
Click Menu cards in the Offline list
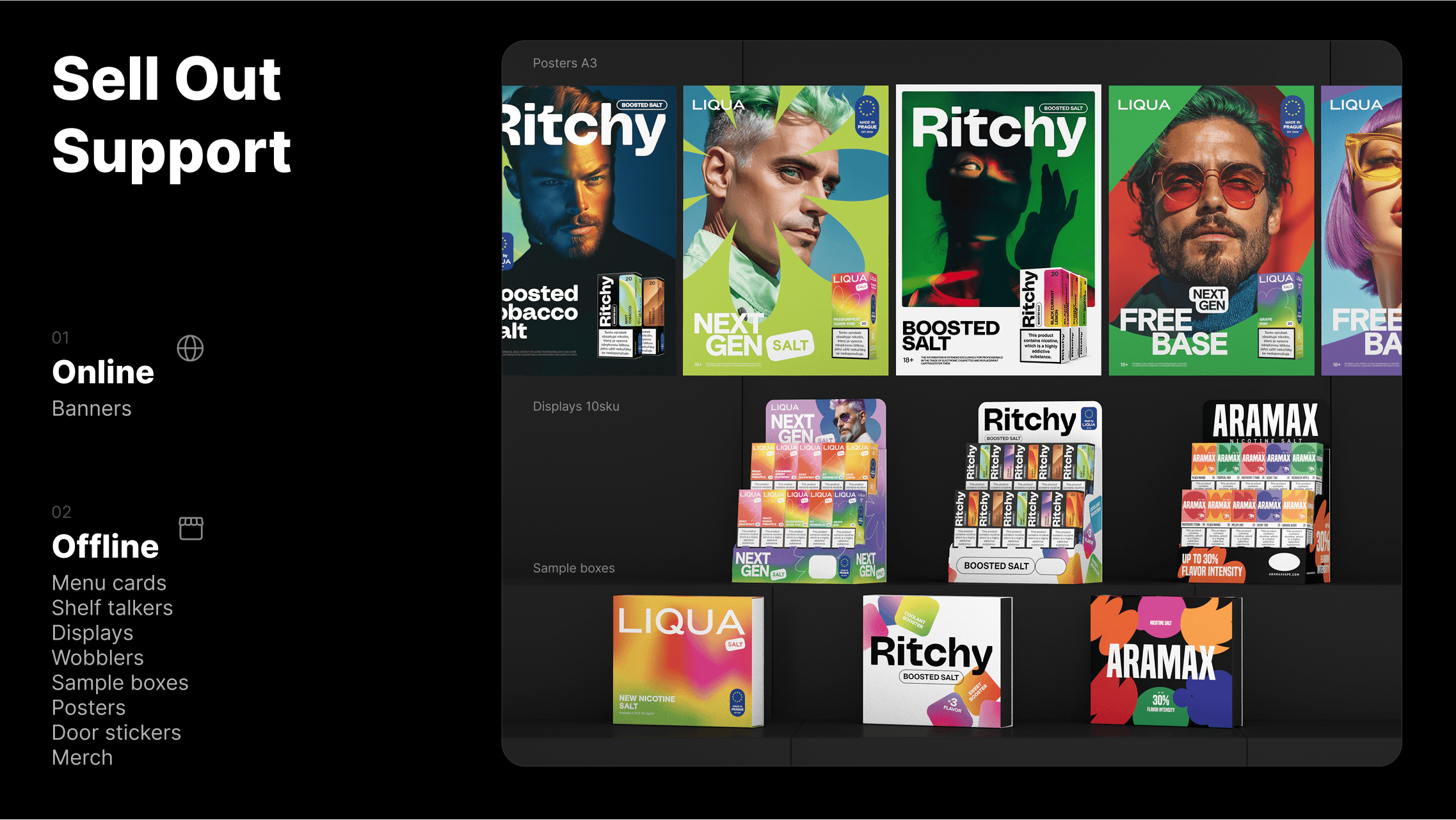click(x=109, y=583)
